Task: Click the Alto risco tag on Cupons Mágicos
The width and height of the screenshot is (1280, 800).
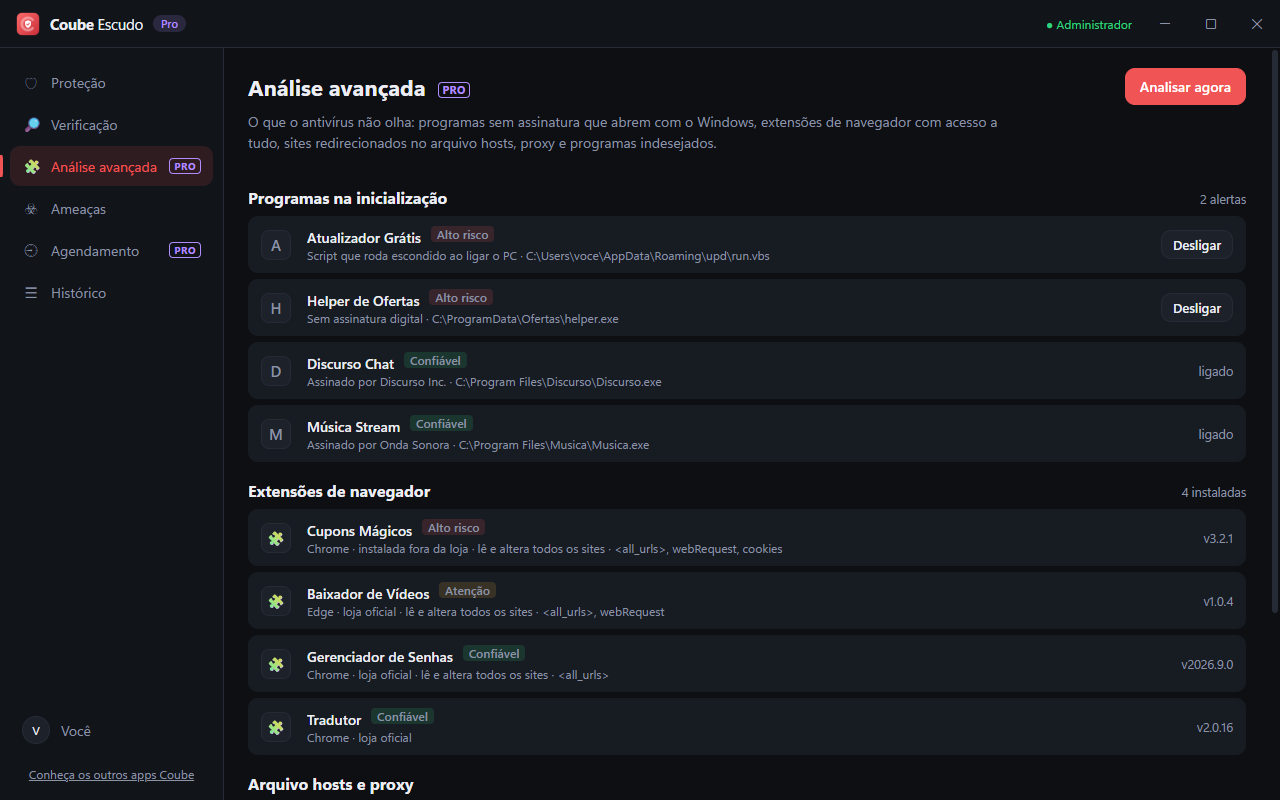Action: pos(453,528)
